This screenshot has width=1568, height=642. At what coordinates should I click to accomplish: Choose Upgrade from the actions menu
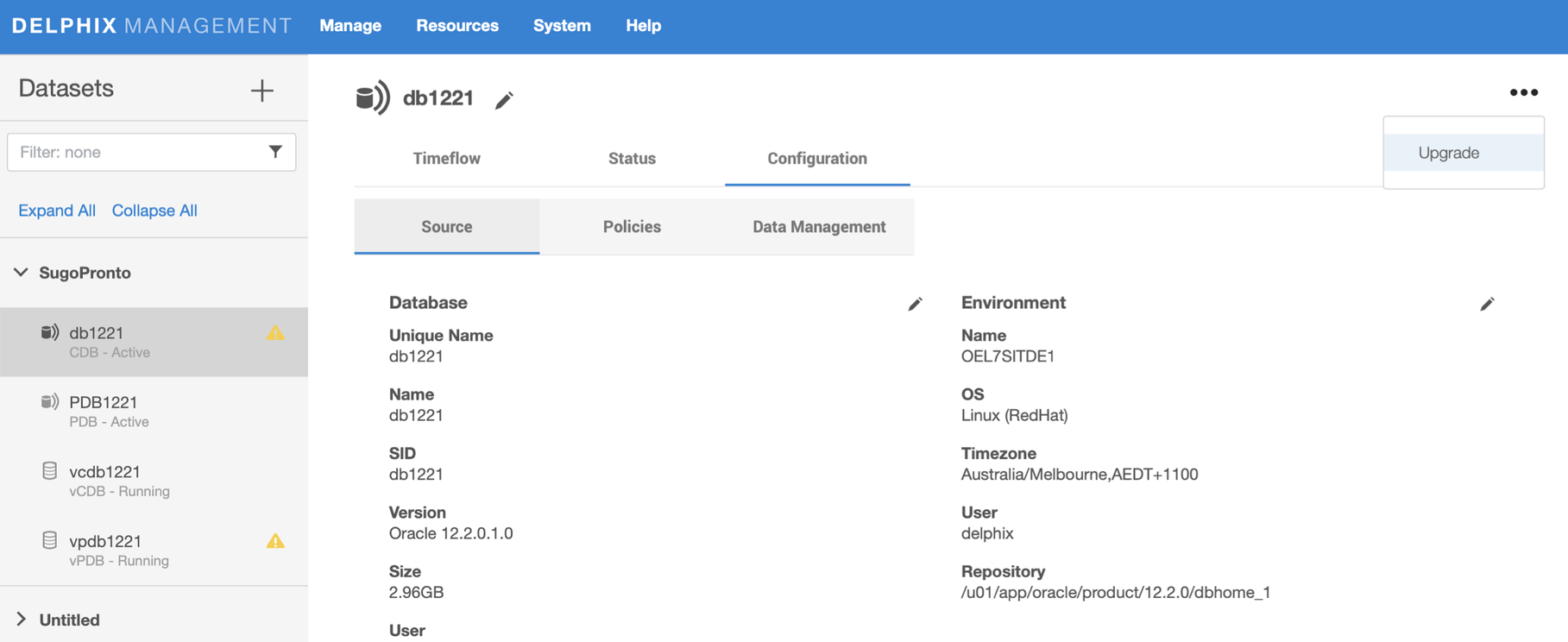coord(1464,153)
